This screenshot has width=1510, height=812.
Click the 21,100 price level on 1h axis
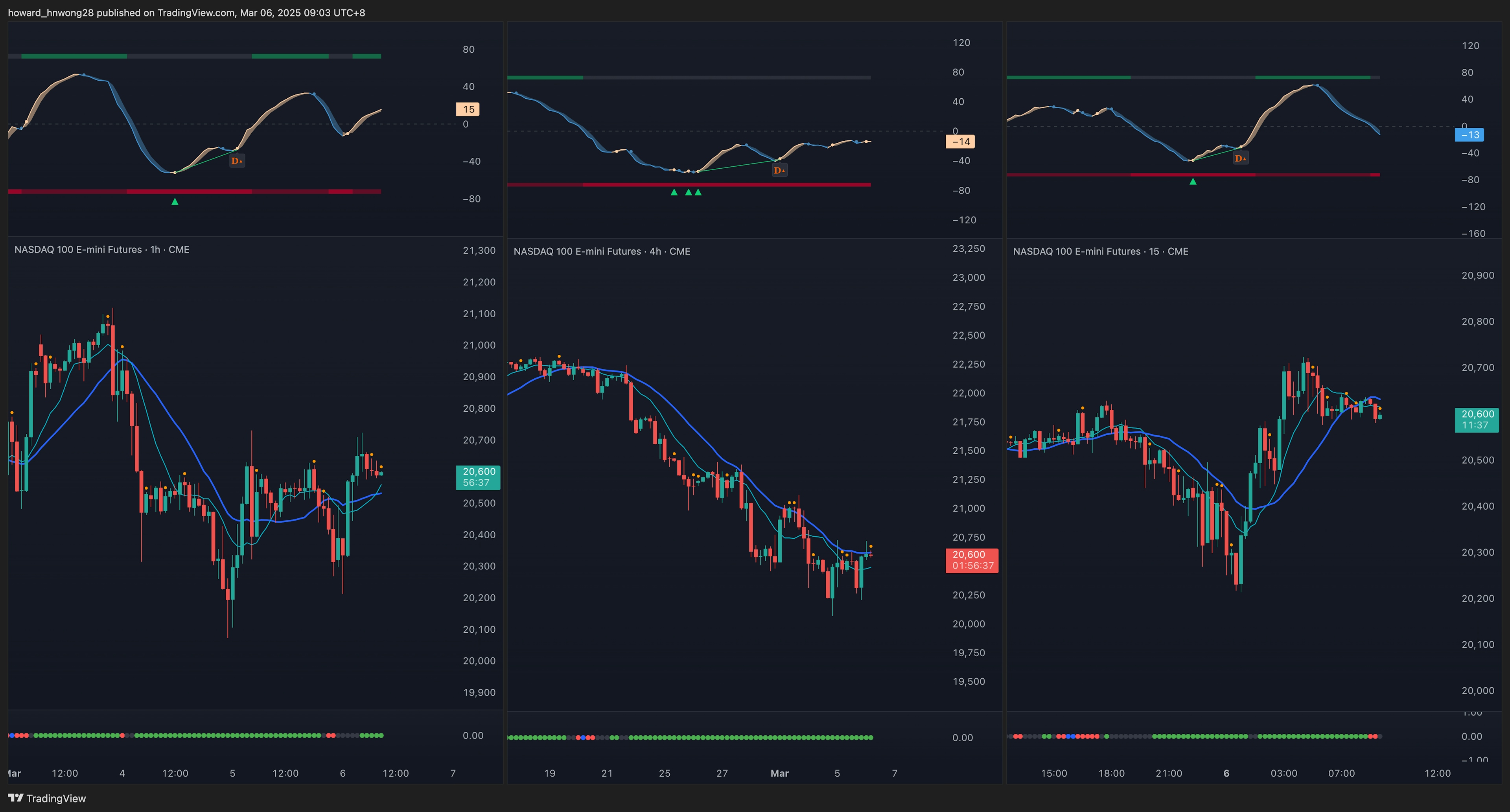[x=479, y=314]
